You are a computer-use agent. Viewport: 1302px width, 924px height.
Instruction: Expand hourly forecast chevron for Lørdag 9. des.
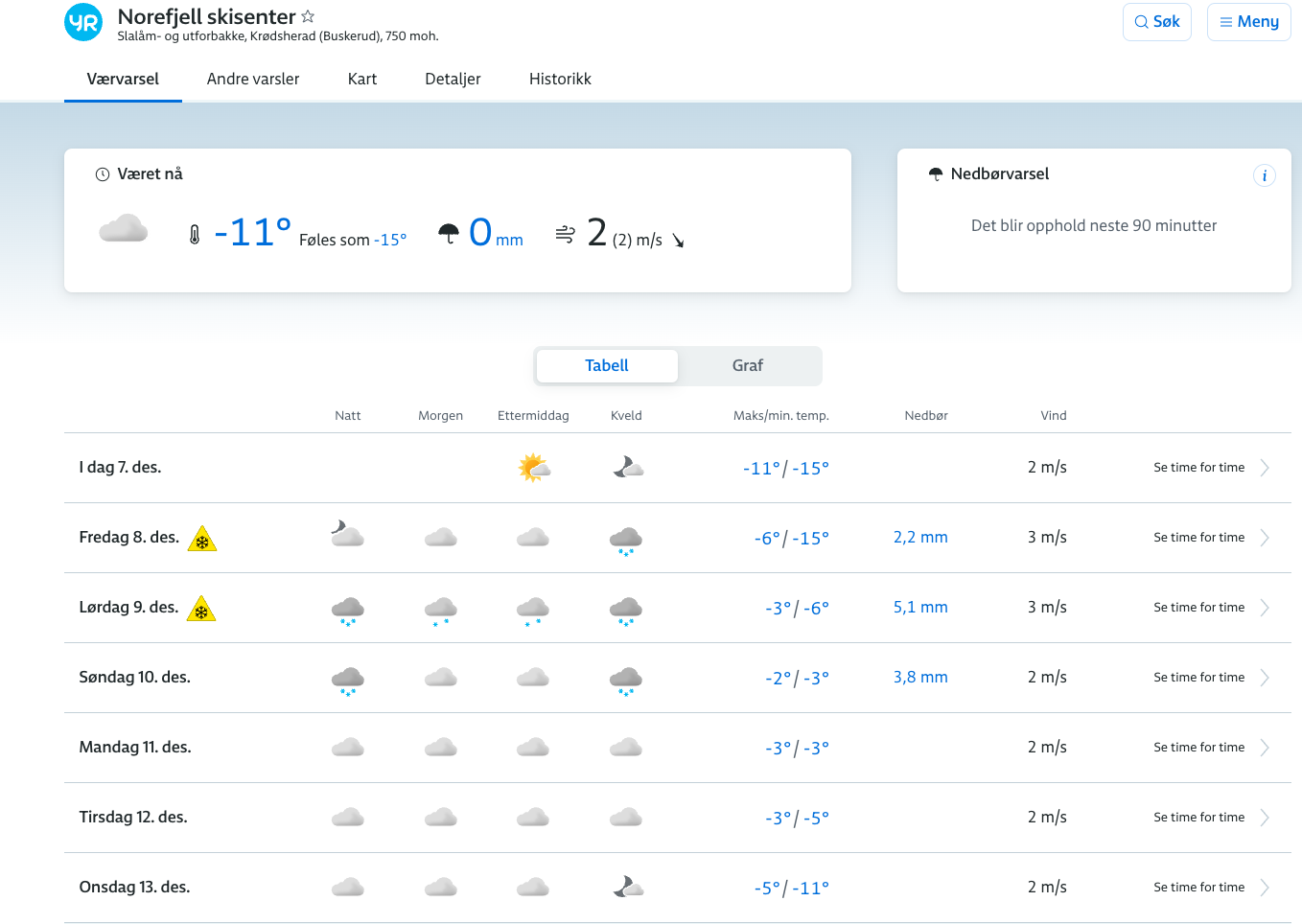(x=1265, y=608)
